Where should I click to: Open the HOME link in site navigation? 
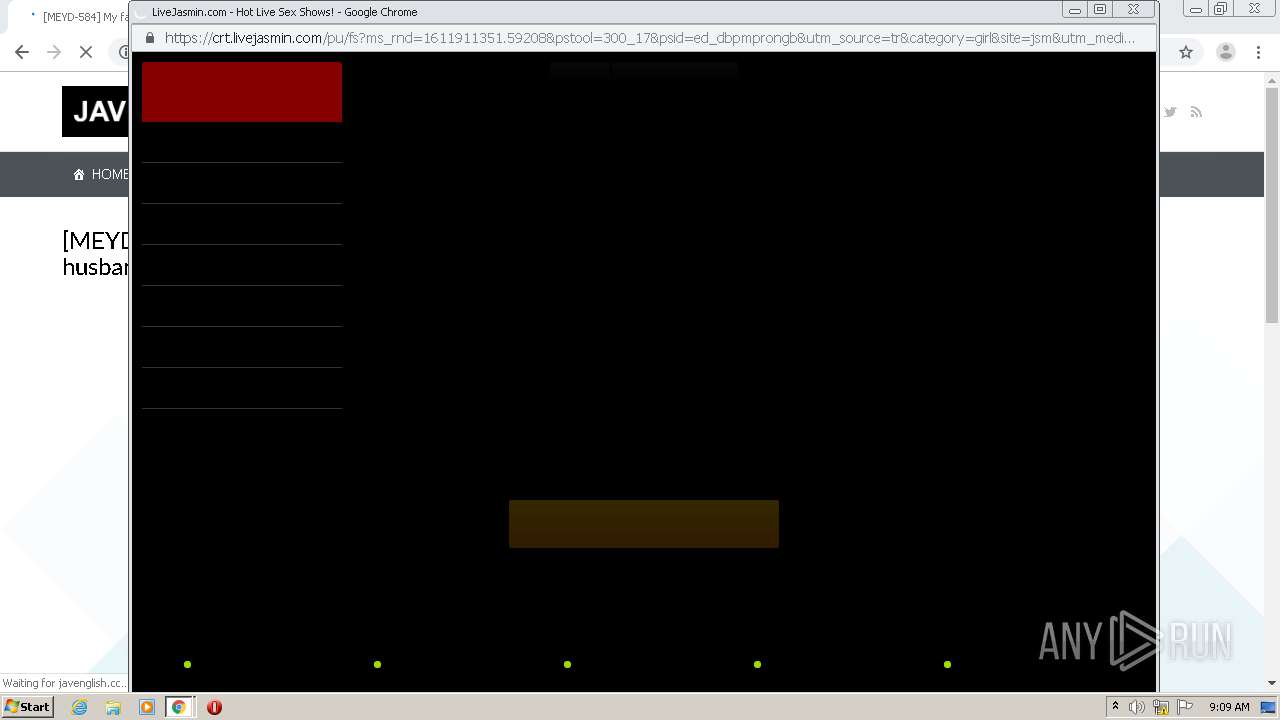(100, 174)
